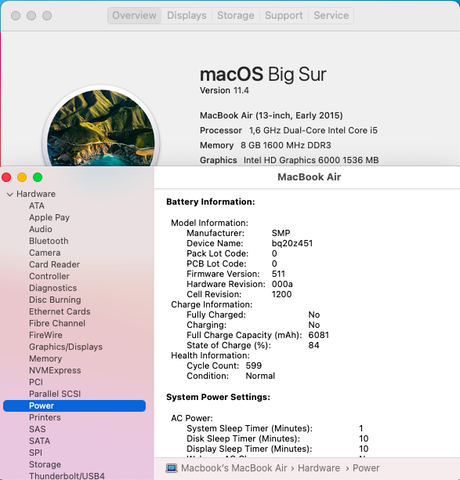Image resolution: width=460 pixels, height=480 pixels.
Task: Select NVMExpress in the sidebar
Action: coord(55,370)
